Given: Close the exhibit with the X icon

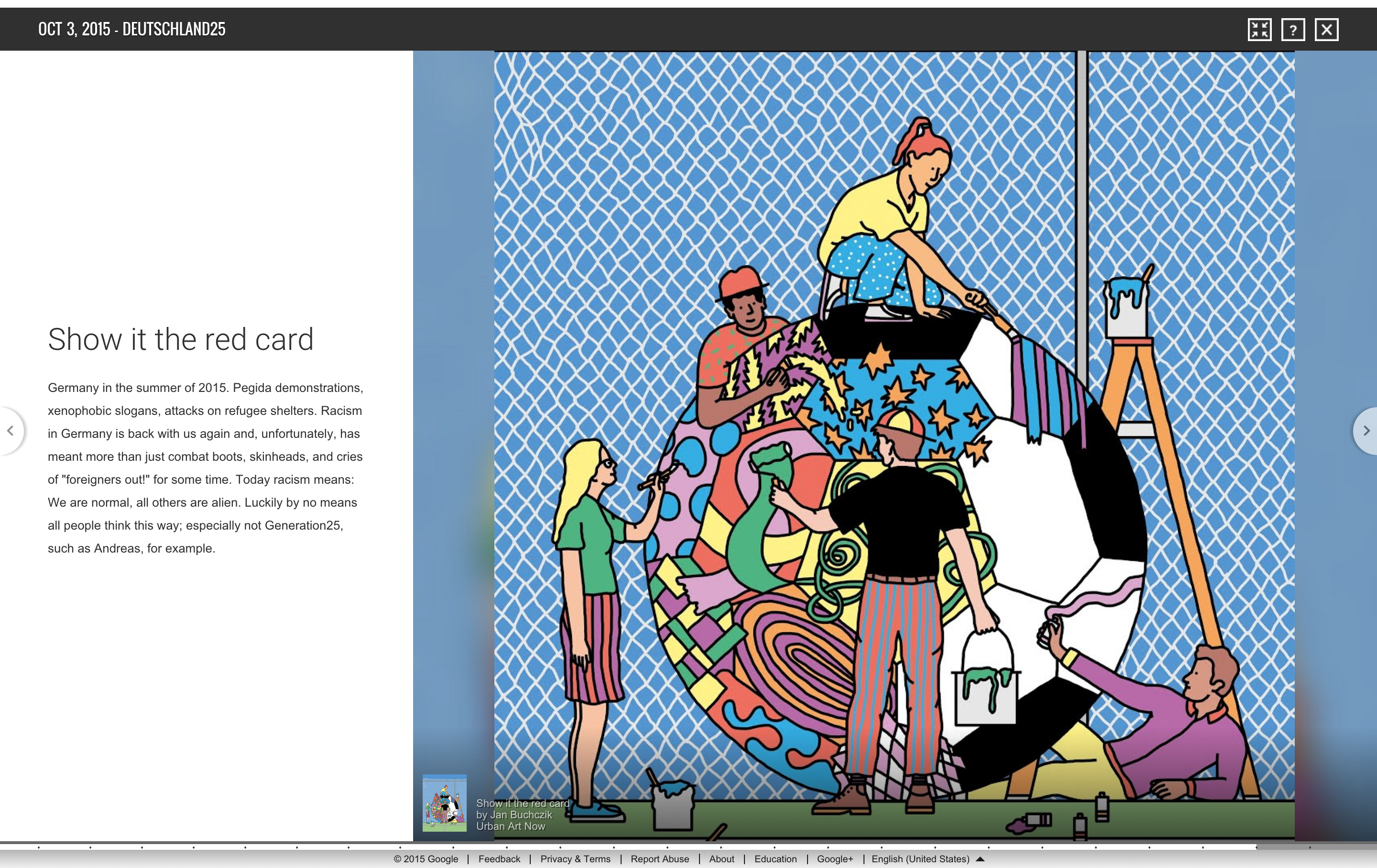Looking at the screenshot, I should (1327, 30).
